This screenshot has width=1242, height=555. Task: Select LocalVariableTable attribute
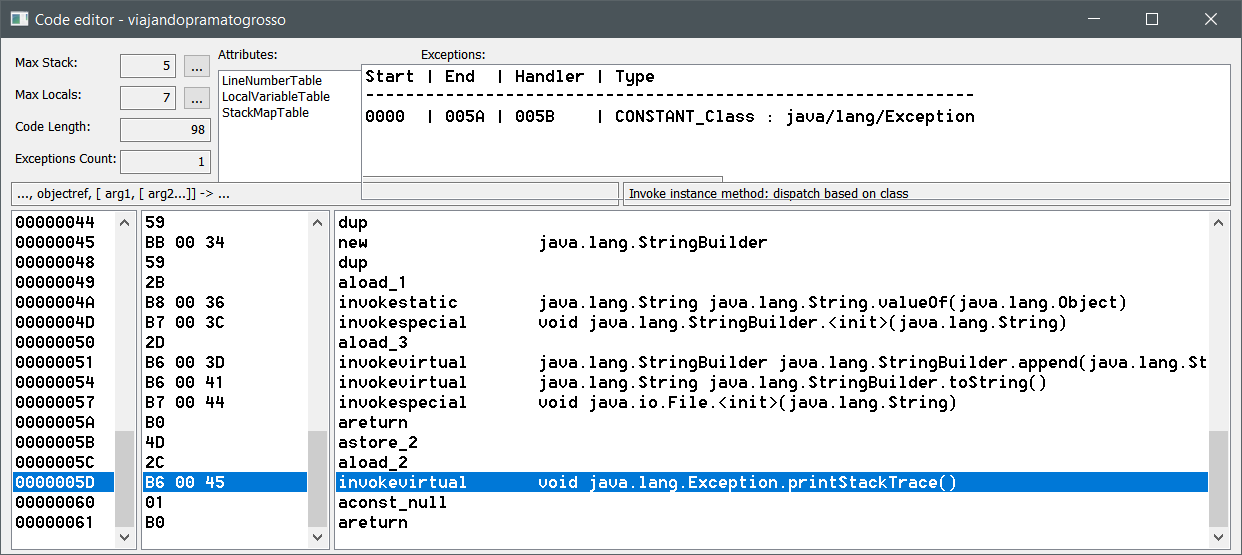point(275,97)
